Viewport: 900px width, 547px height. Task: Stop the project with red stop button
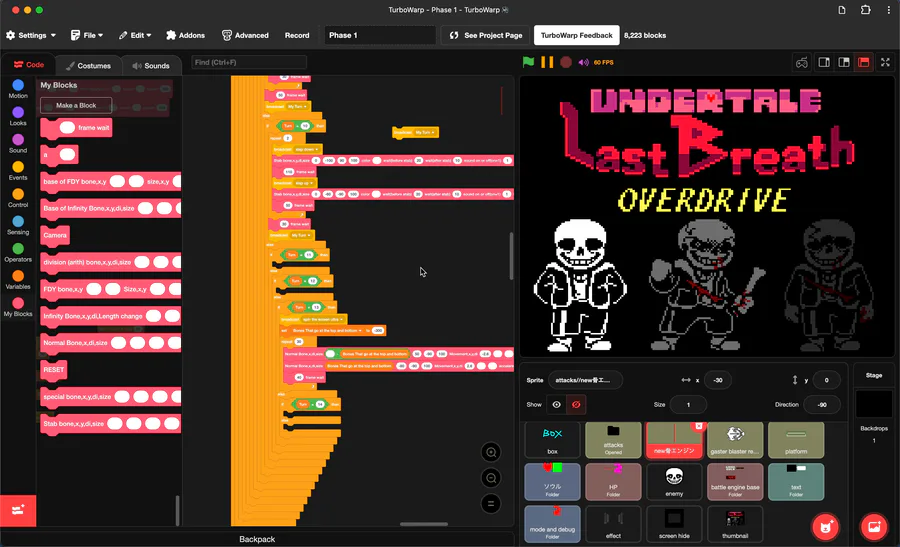[566, 62]
